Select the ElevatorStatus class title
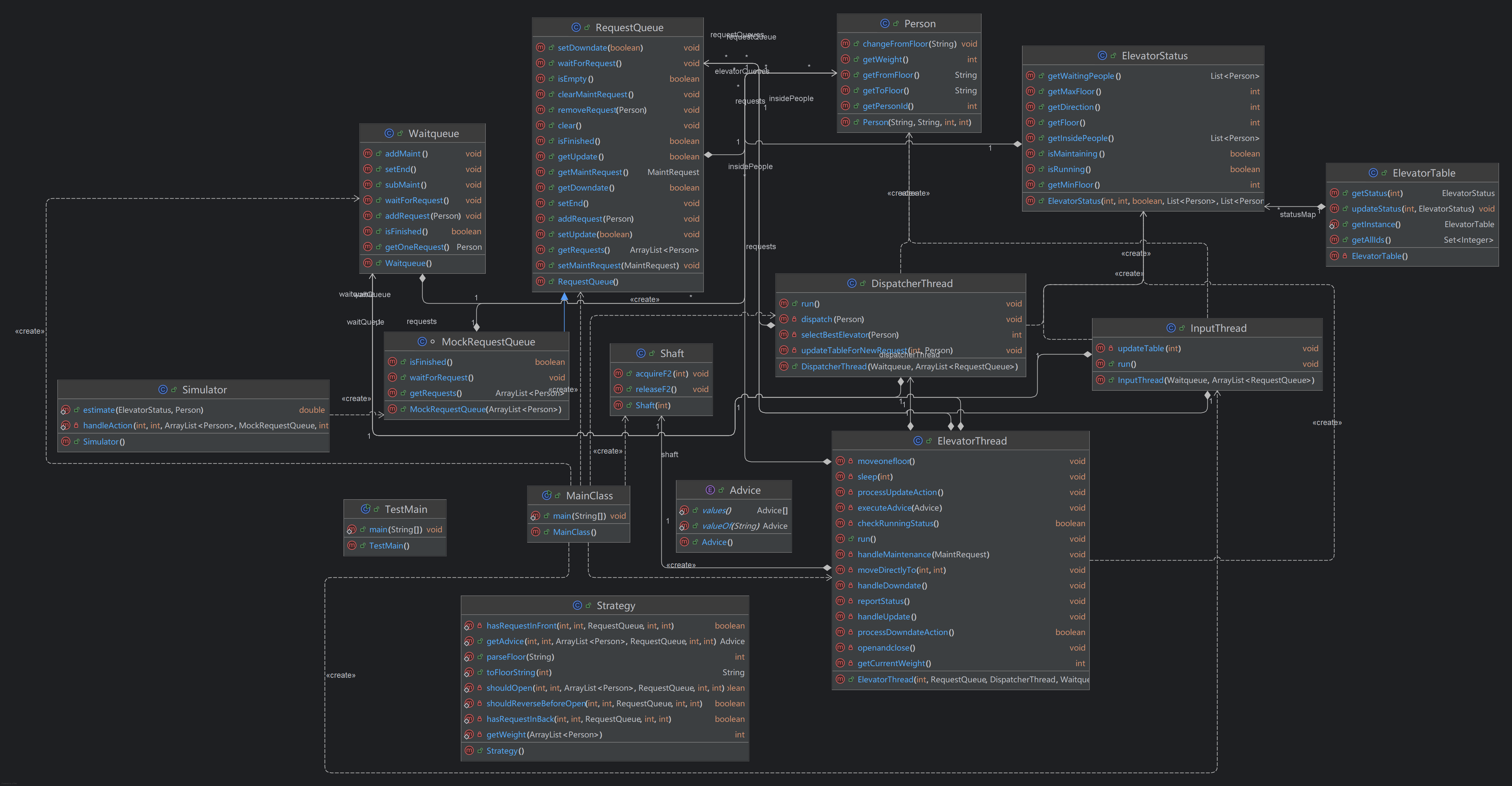The width and height of the screenshot is (1512, 786). pyautogui.click(x=1155, y=56)
